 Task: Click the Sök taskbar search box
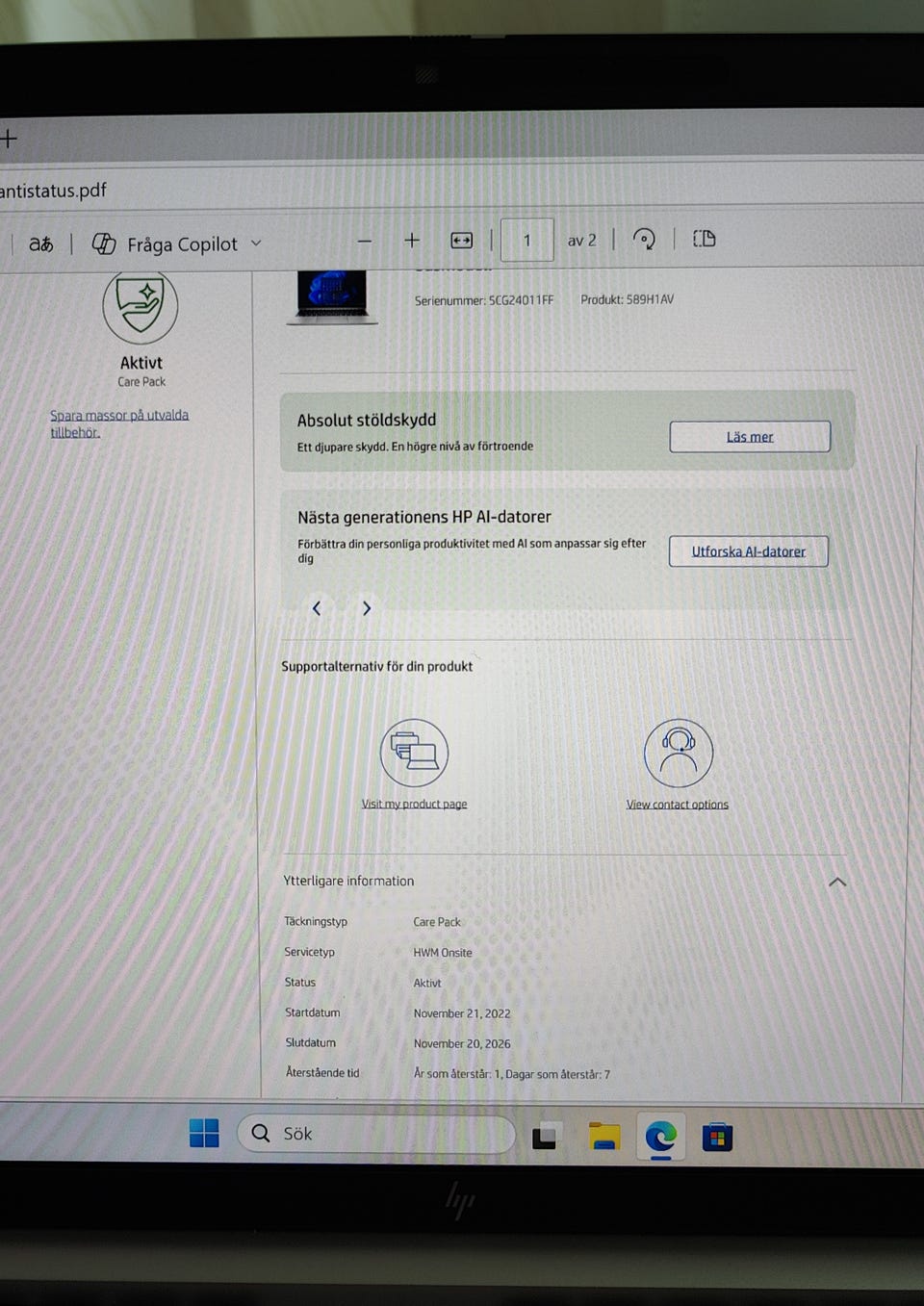[x=376, y=1134]
